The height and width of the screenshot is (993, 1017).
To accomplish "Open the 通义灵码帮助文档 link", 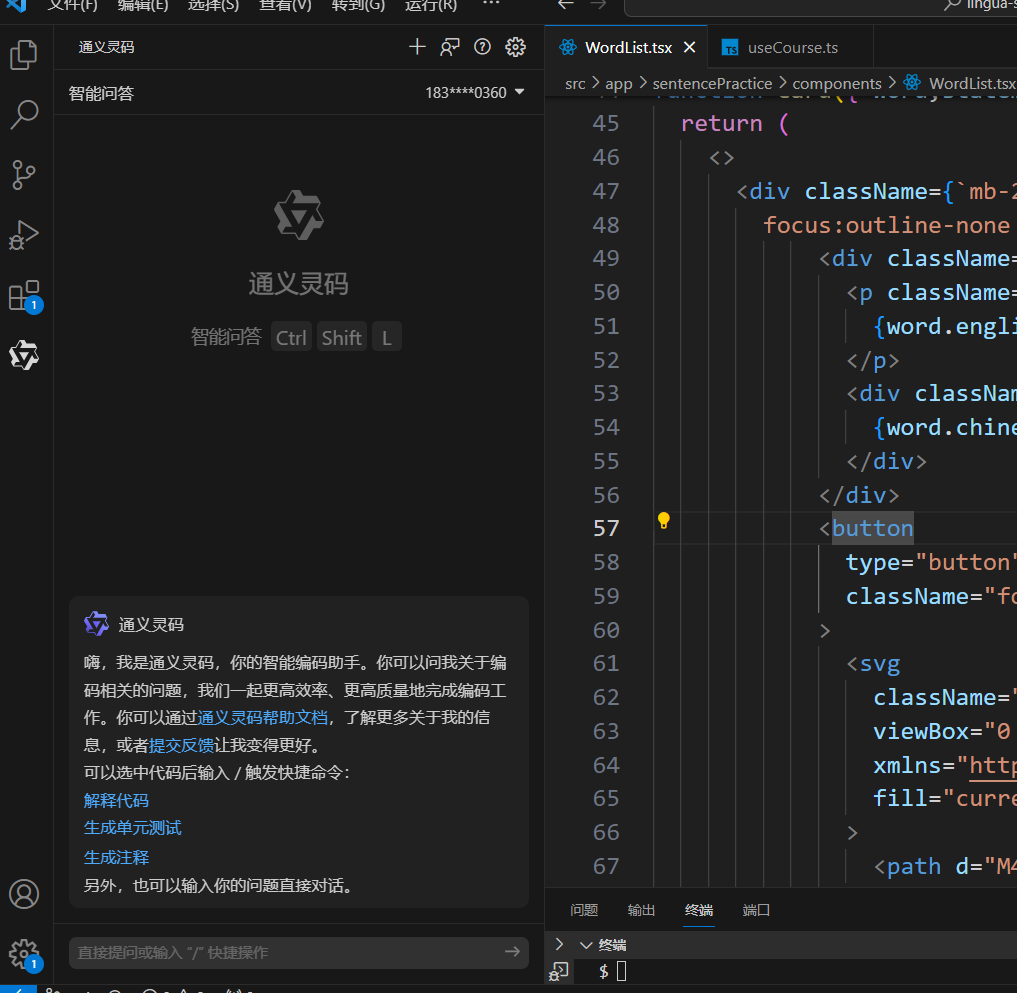I will coord(262,717).
